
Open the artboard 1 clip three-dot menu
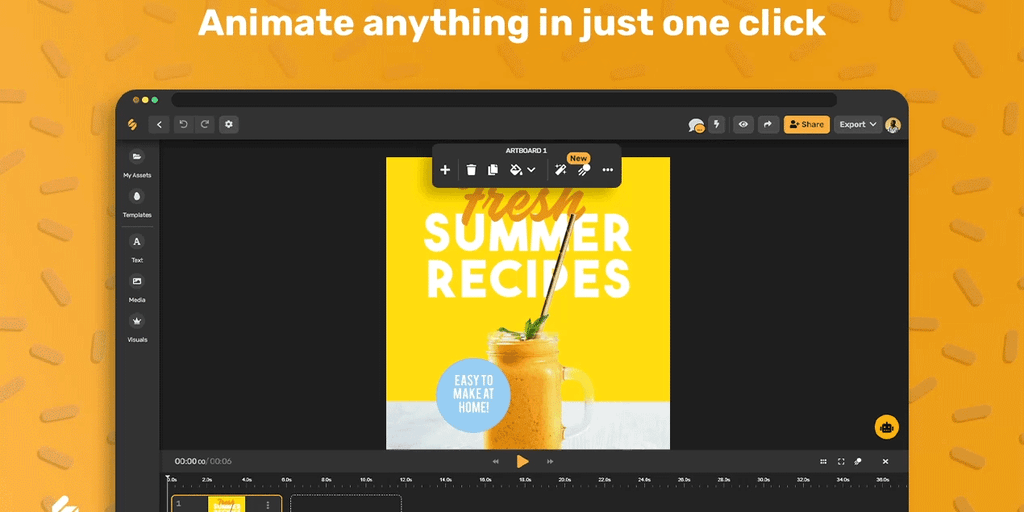pos(267,505)
